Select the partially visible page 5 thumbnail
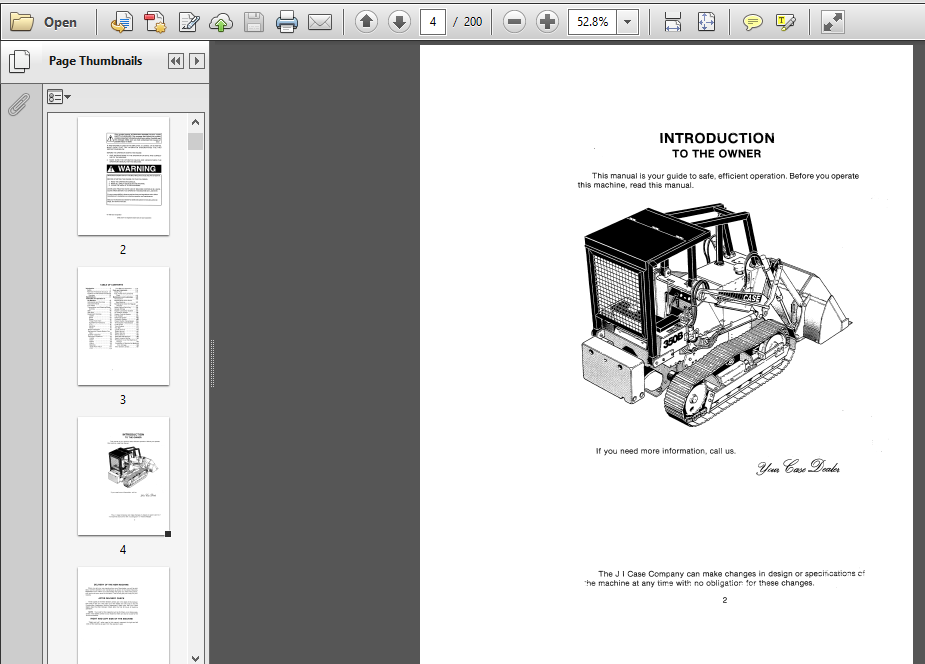925x664 pixels. 123,615
